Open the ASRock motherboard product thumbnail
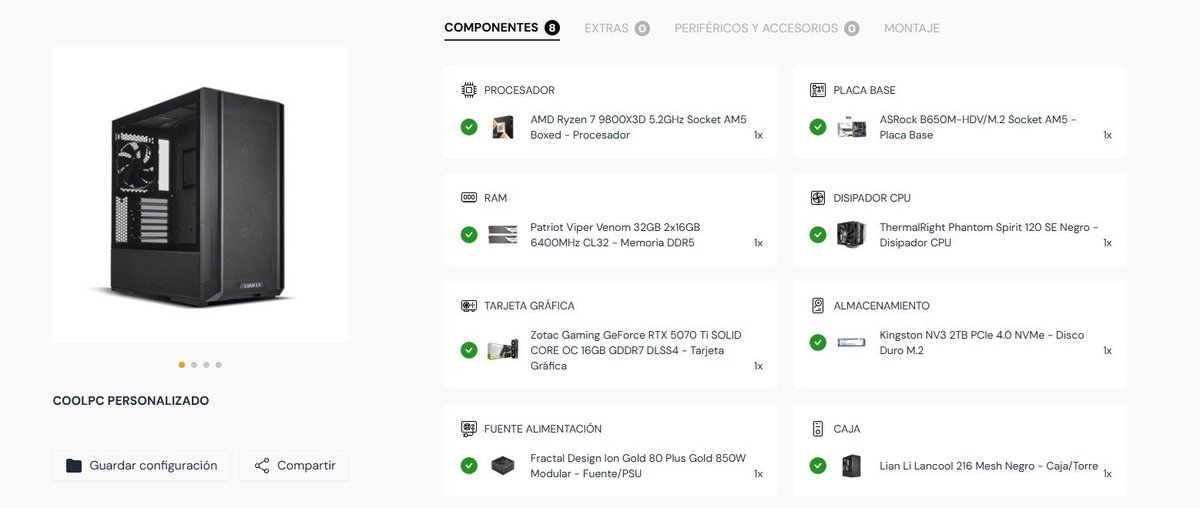Screen dimensions: 1200x508 tap(852, 127)
